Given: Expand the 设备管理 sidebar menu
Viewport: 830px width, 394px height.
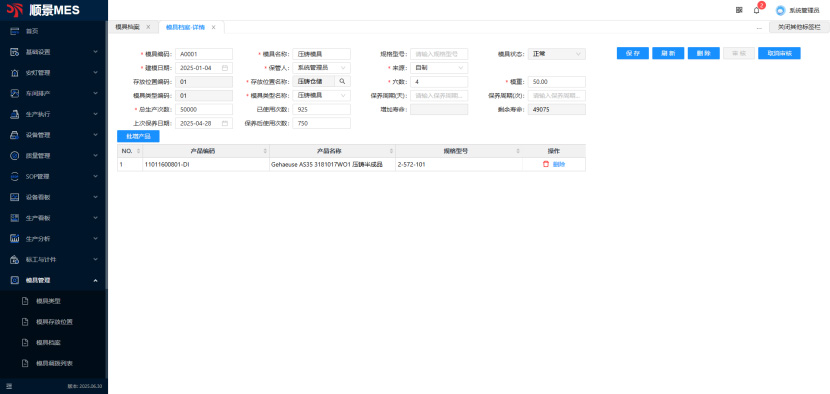Looking at the screenshot, I should click(53, 135).
